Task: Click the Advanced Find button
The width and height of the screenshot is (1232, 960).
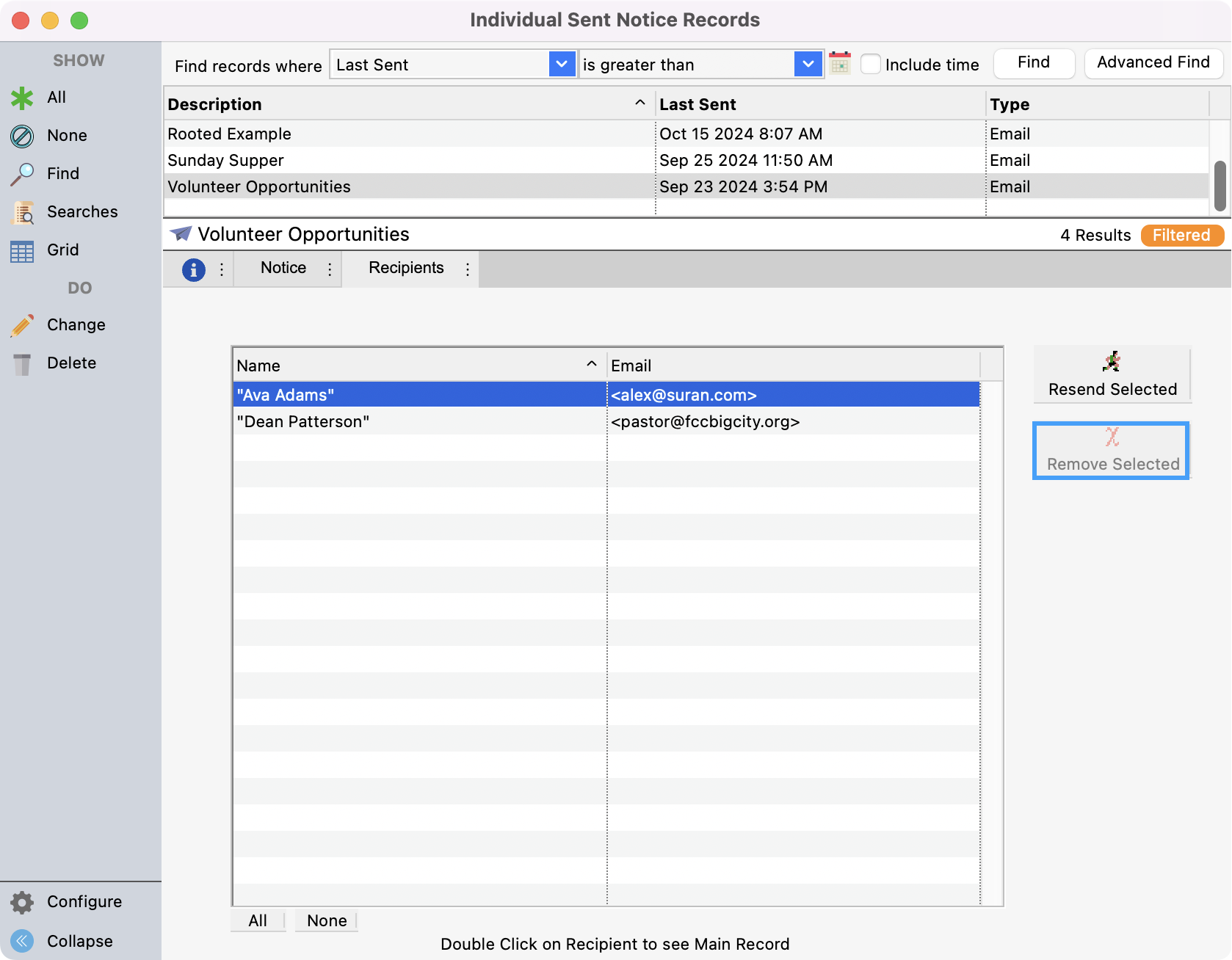Action: (x=1153, y=63)
